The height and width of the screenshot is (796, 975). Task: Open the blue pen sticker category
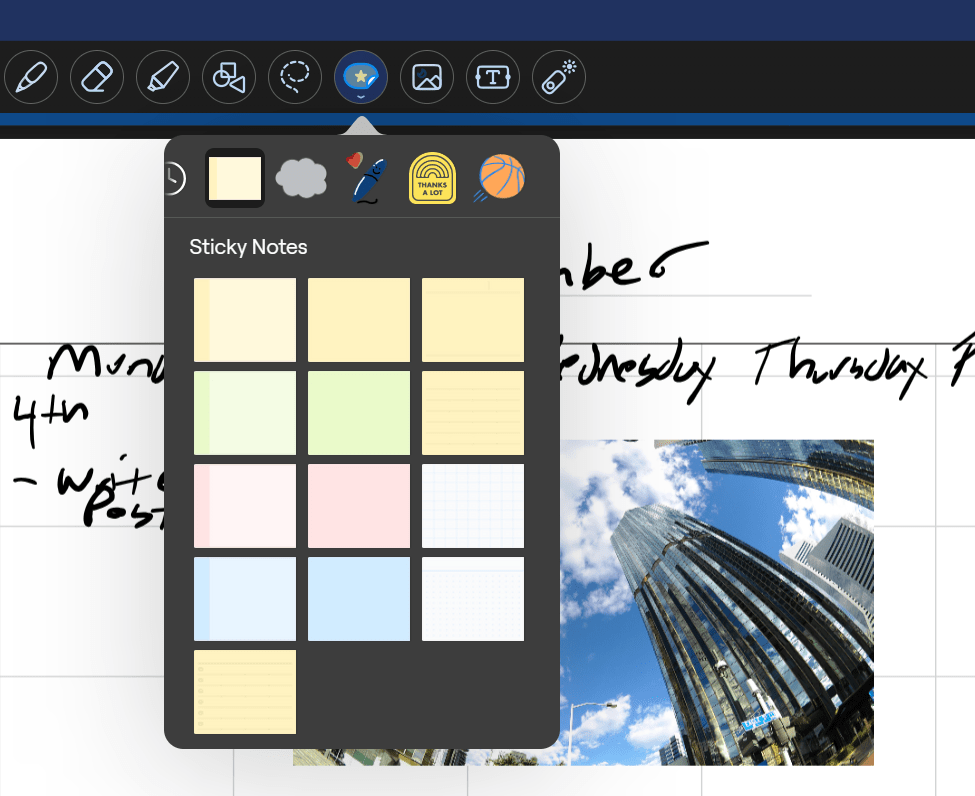click(x=366, y=178)
